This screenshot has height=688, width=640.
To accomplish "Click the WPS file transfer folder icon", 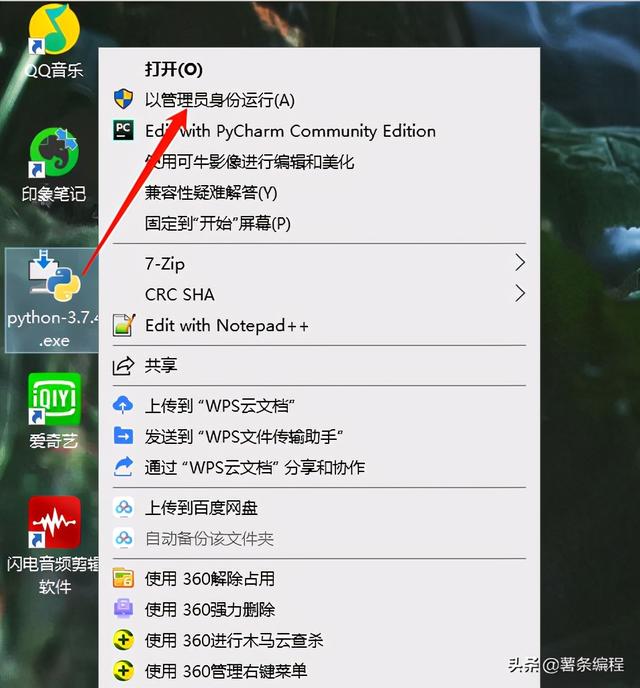I will 123,436.
